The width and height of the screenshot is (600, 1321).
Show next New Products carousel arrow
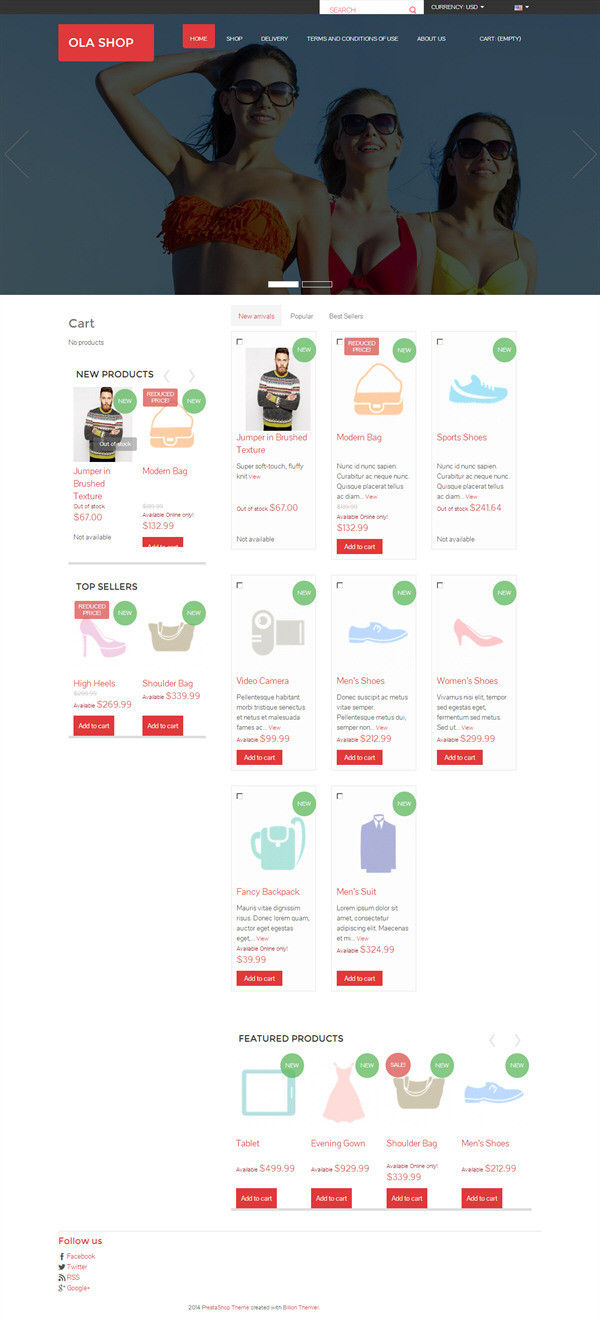[192, 376]
